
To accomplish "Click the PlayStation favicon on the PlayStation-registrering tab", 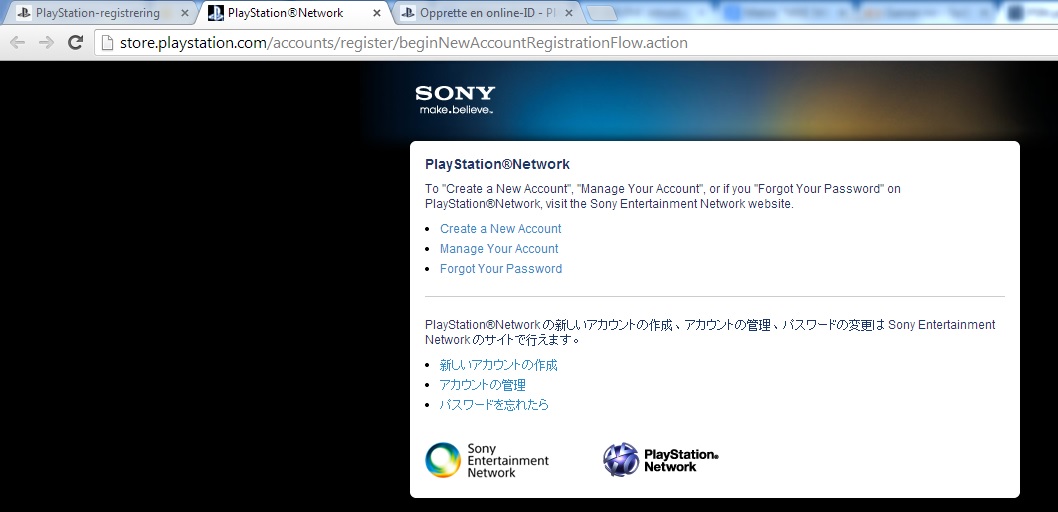I will [24, 13].
